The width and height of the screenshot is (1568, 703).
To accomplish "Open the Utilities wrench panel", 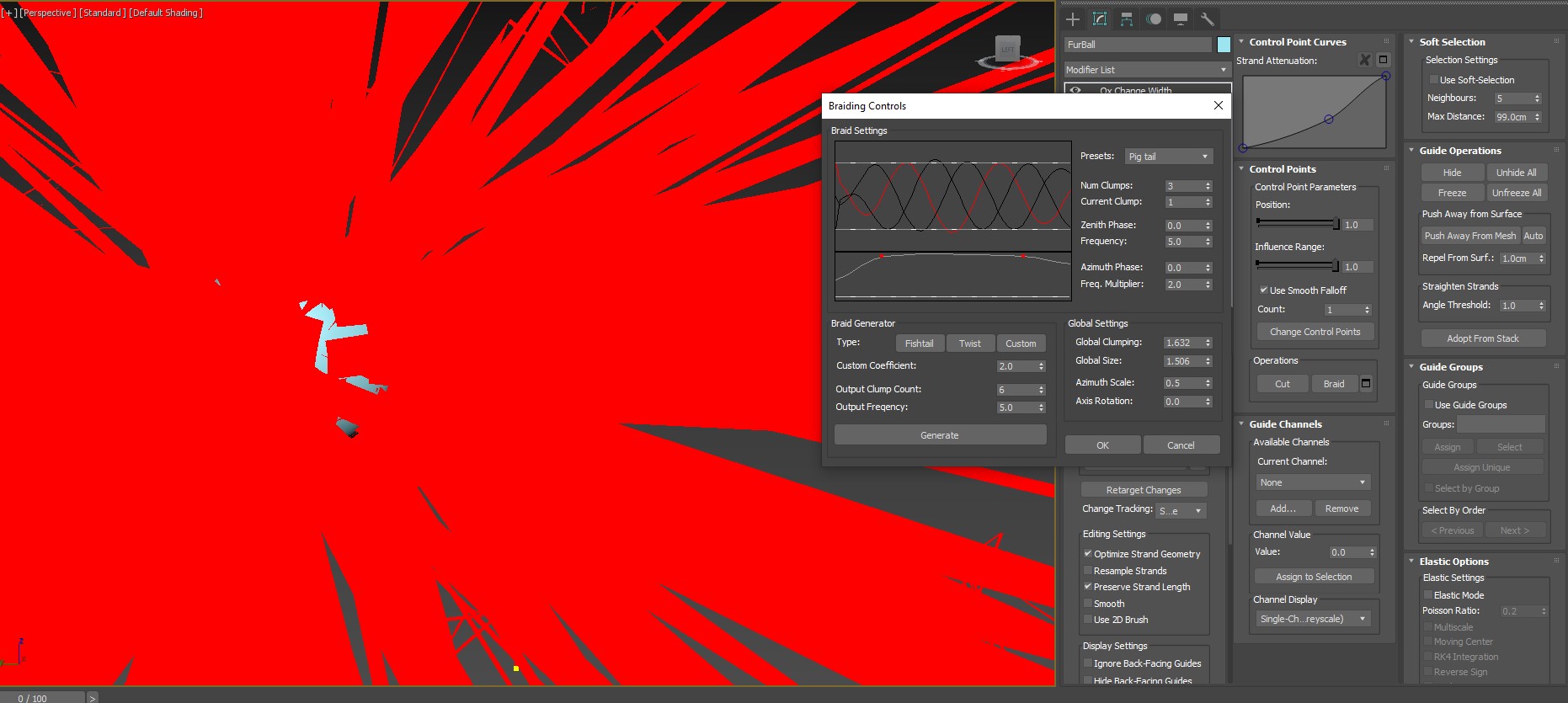I will (1207, 19).
